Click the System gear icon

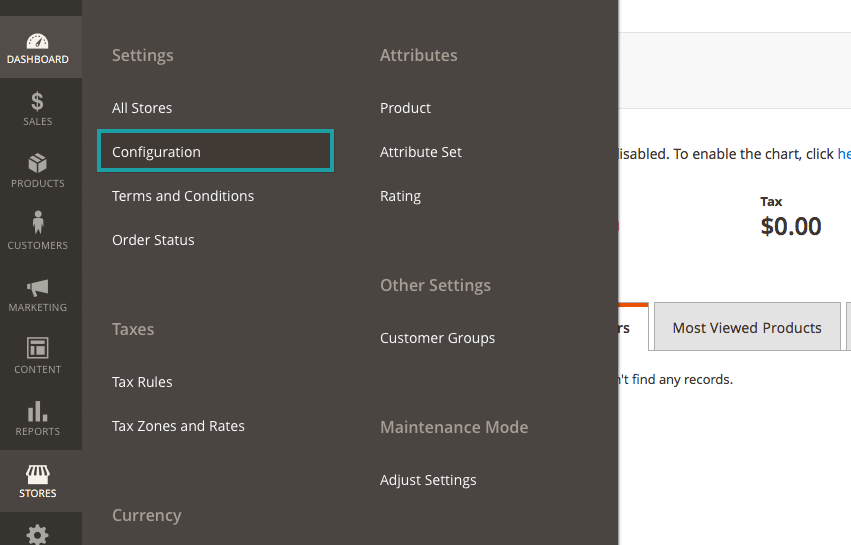pos(38,534)
